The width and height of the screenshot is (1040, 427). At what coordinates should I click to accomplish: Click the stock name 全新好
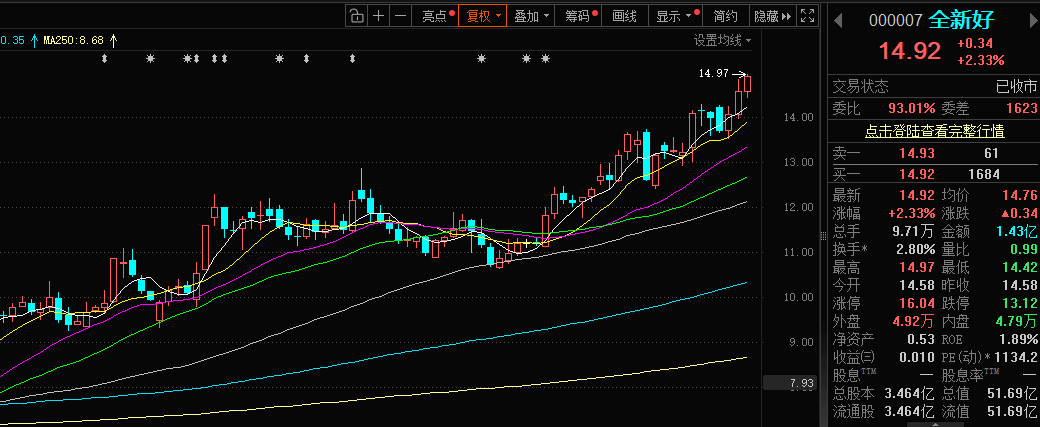tap(963, 21)
